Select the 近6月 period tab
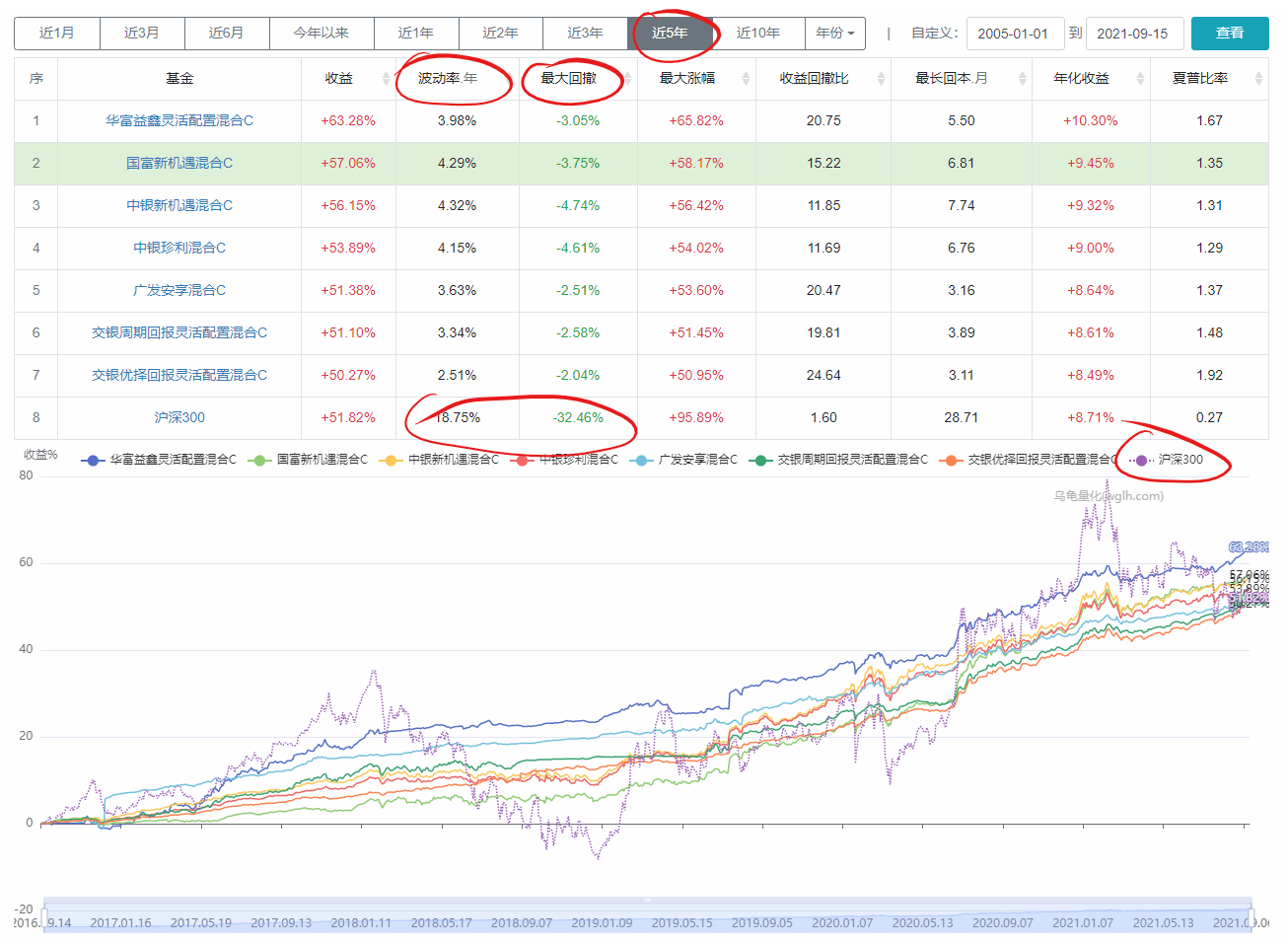The image size is (1288, 945). [227, 33]
